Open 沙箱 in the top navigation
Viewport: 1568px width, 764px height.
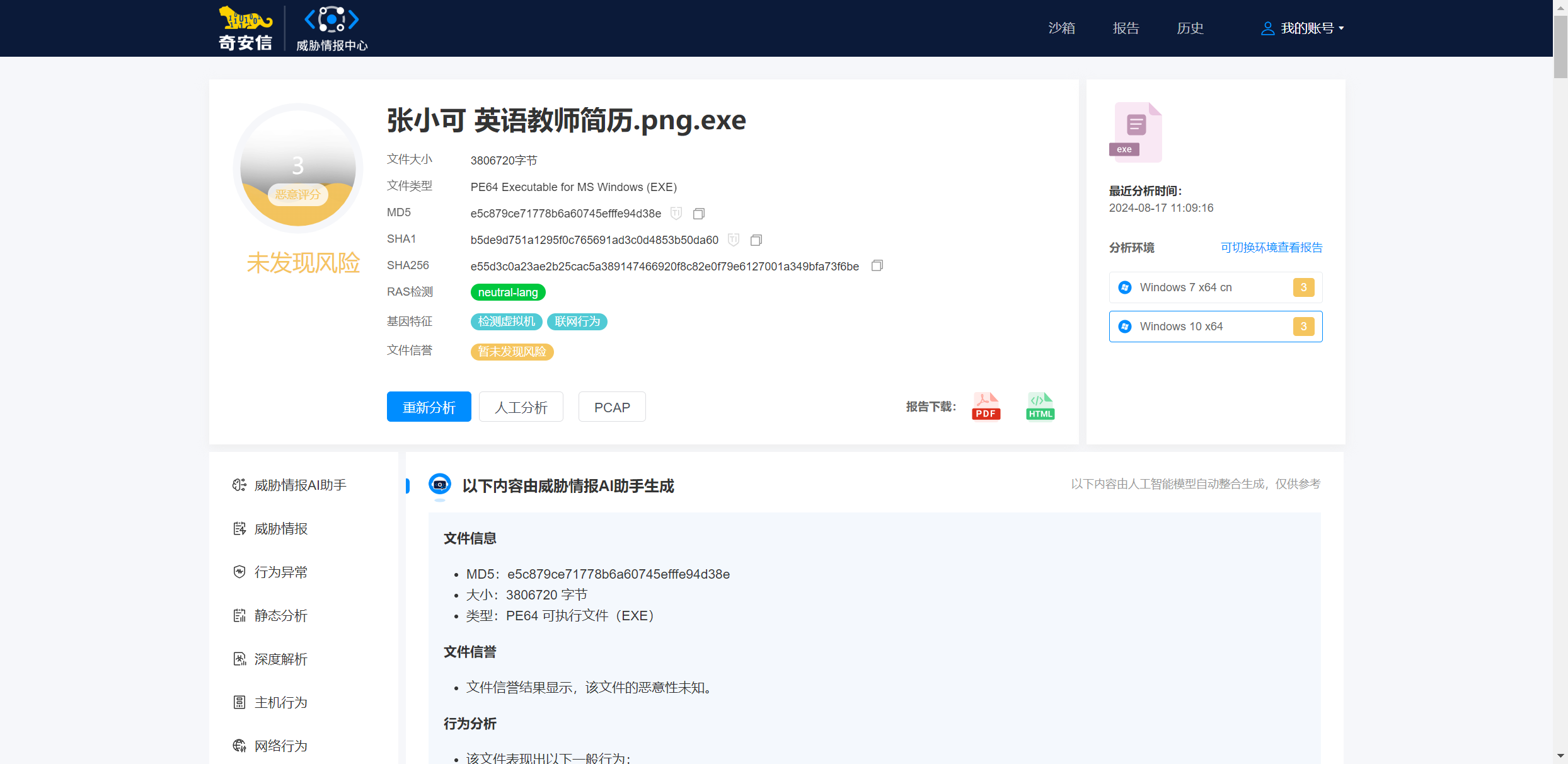point(1061,28)
